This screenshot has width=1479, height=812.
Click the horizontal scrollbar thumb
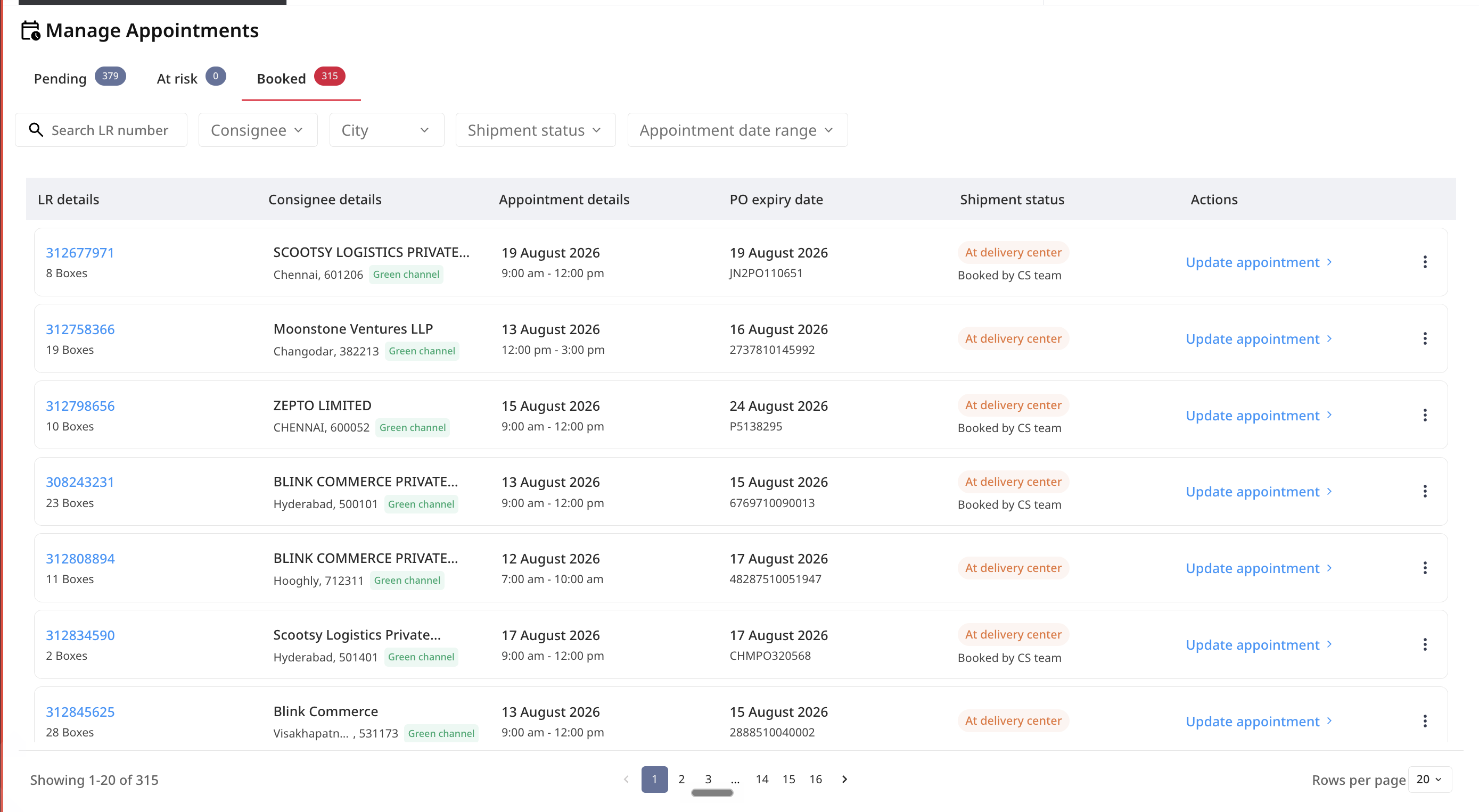click(x=712, y=793)
